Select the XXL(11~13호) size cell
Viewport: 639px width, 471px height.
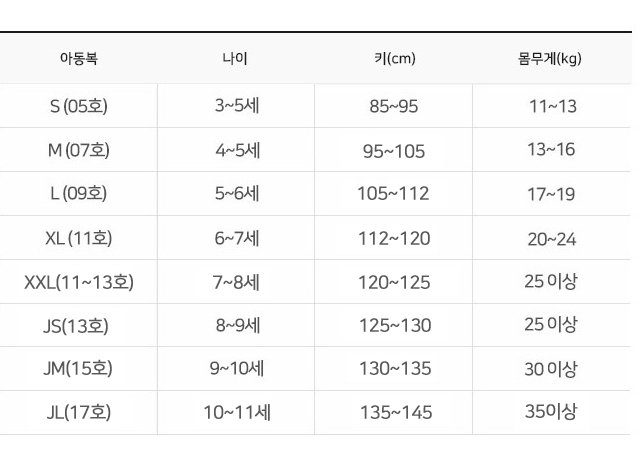pyautogui.click(x=79, y=282)
